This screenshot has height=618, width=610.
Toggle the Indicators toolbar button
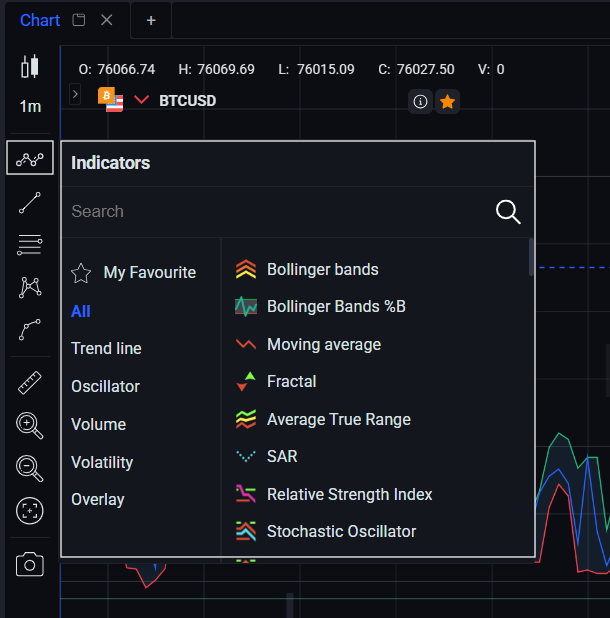30,158
